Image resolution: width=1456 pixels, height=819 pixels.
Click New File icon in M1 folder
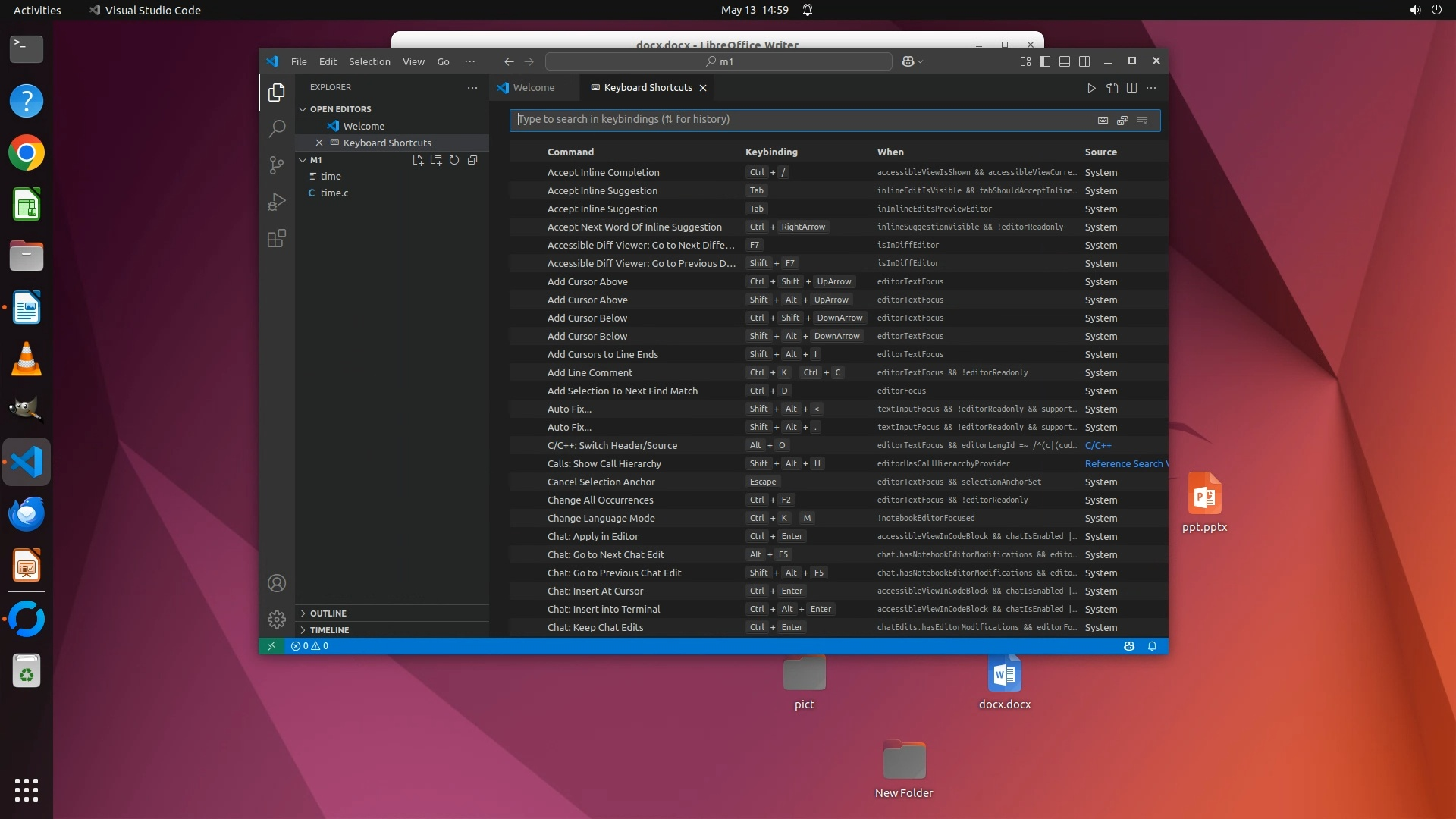click(x=418, y=160)
